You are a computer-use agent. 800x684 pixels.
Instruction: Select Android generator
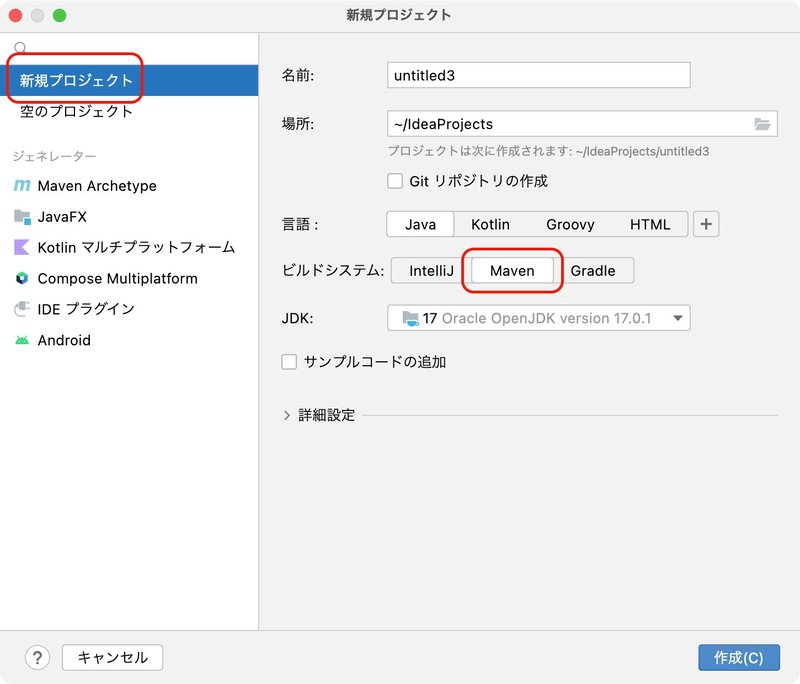click(129, 340)
